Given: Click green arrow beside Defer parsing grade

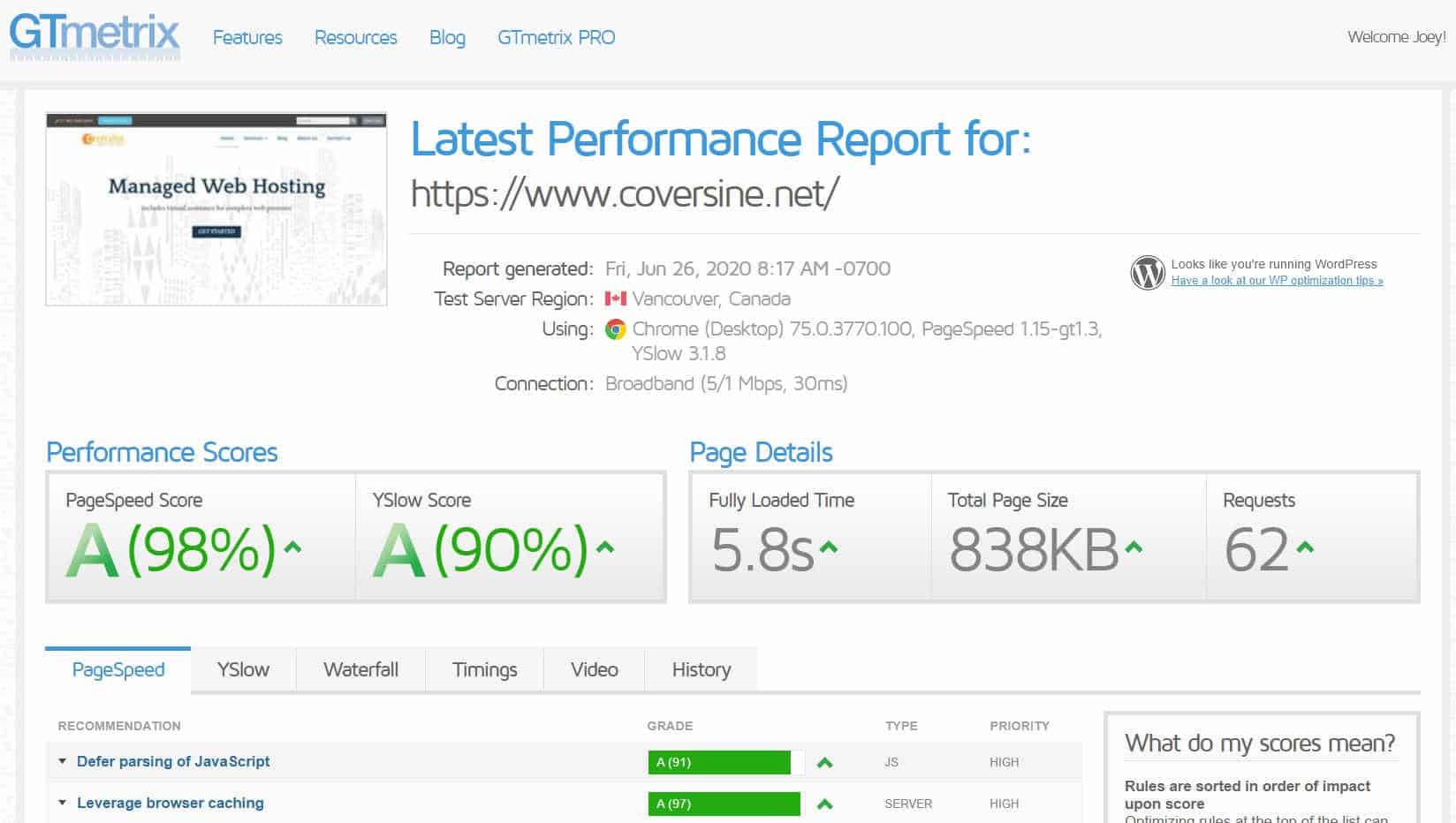Looking at the screenshot, I should [825, 762].
